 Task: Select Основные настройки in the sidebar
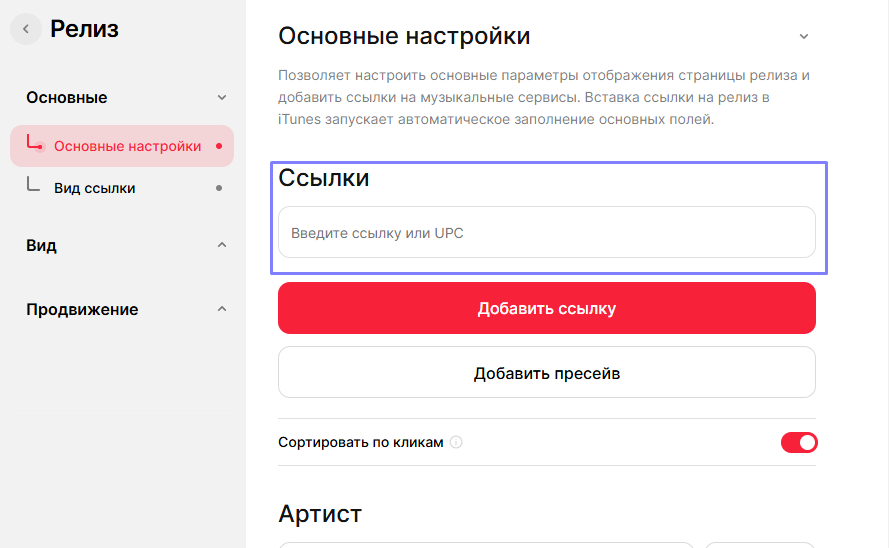pos(127,146)
